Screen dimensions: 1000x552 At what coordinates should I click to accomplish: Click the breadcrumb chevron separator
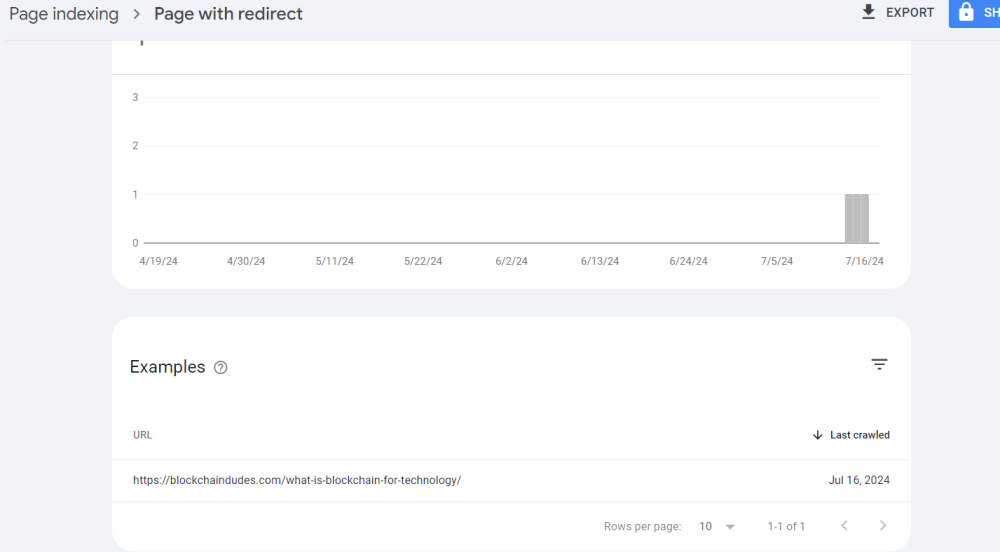tap(136, 14)
